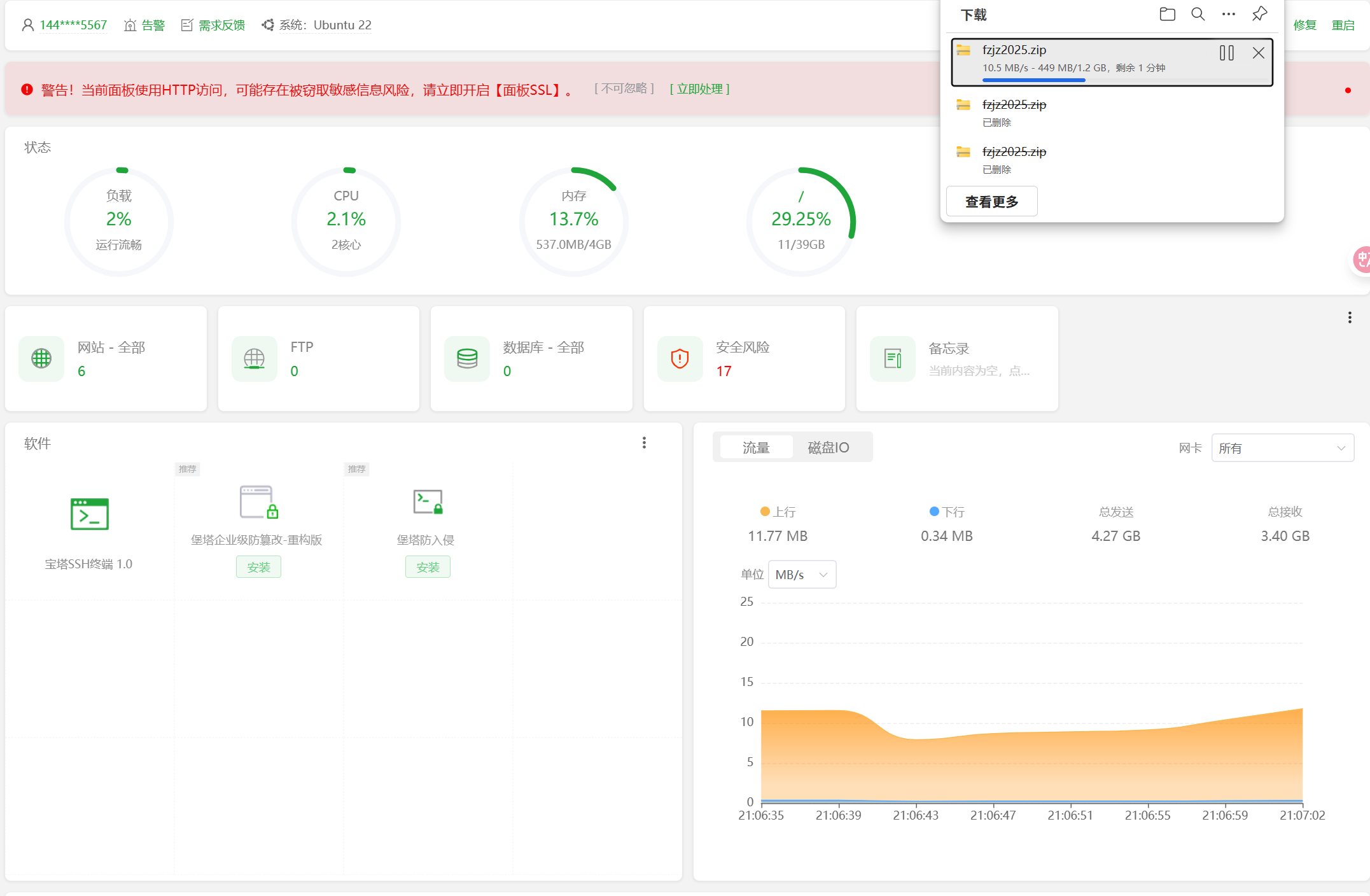Pin the downloads panel
The image size is (1370, 896).
[x=1259, y=15]
